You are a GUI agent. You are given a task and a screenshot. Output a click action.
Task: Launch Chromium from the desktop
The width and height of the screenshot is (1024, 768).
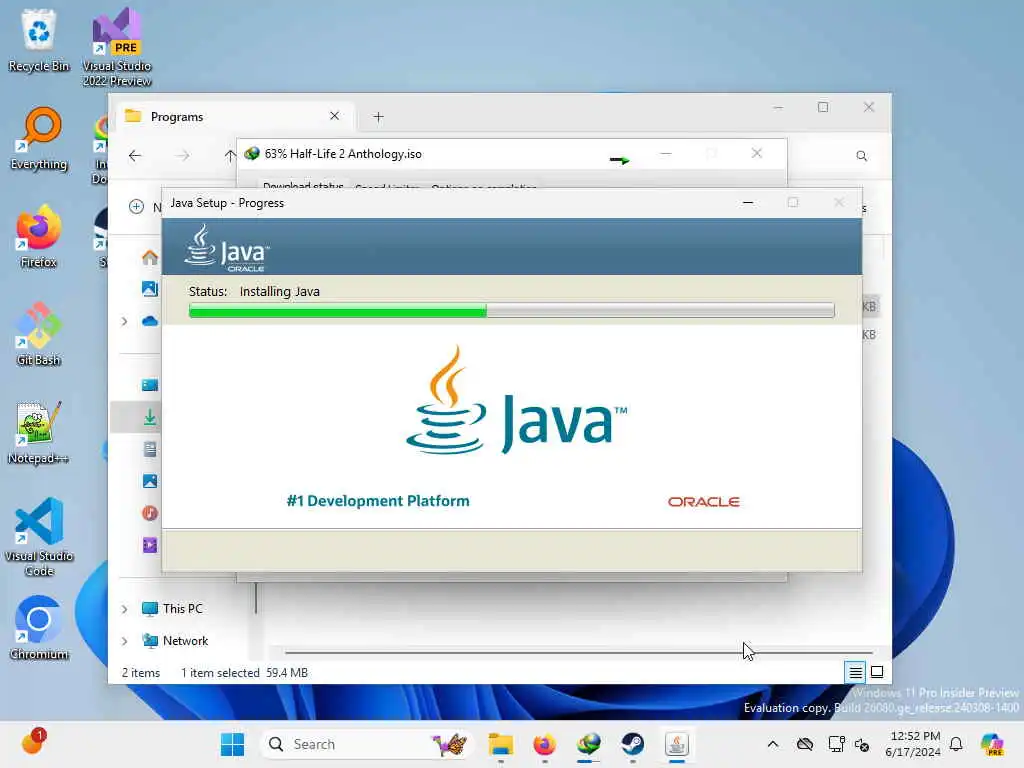[x=39, y=628]
